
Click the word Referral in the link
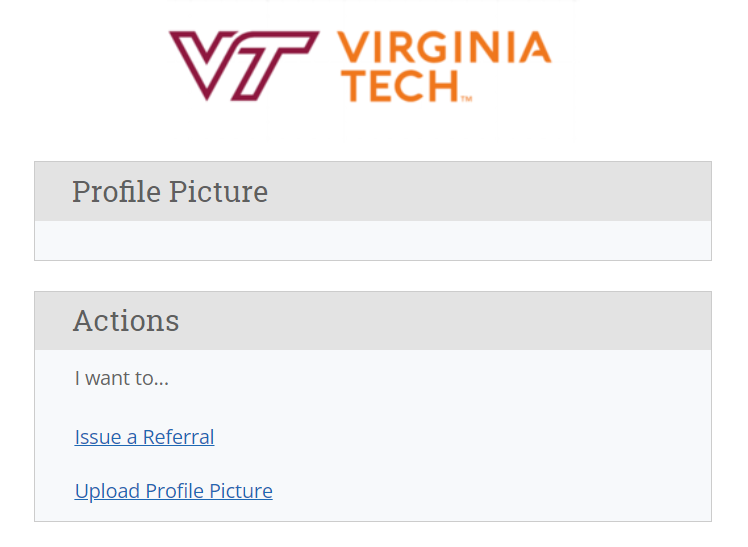pyautogui.click(x=178, y=437)
